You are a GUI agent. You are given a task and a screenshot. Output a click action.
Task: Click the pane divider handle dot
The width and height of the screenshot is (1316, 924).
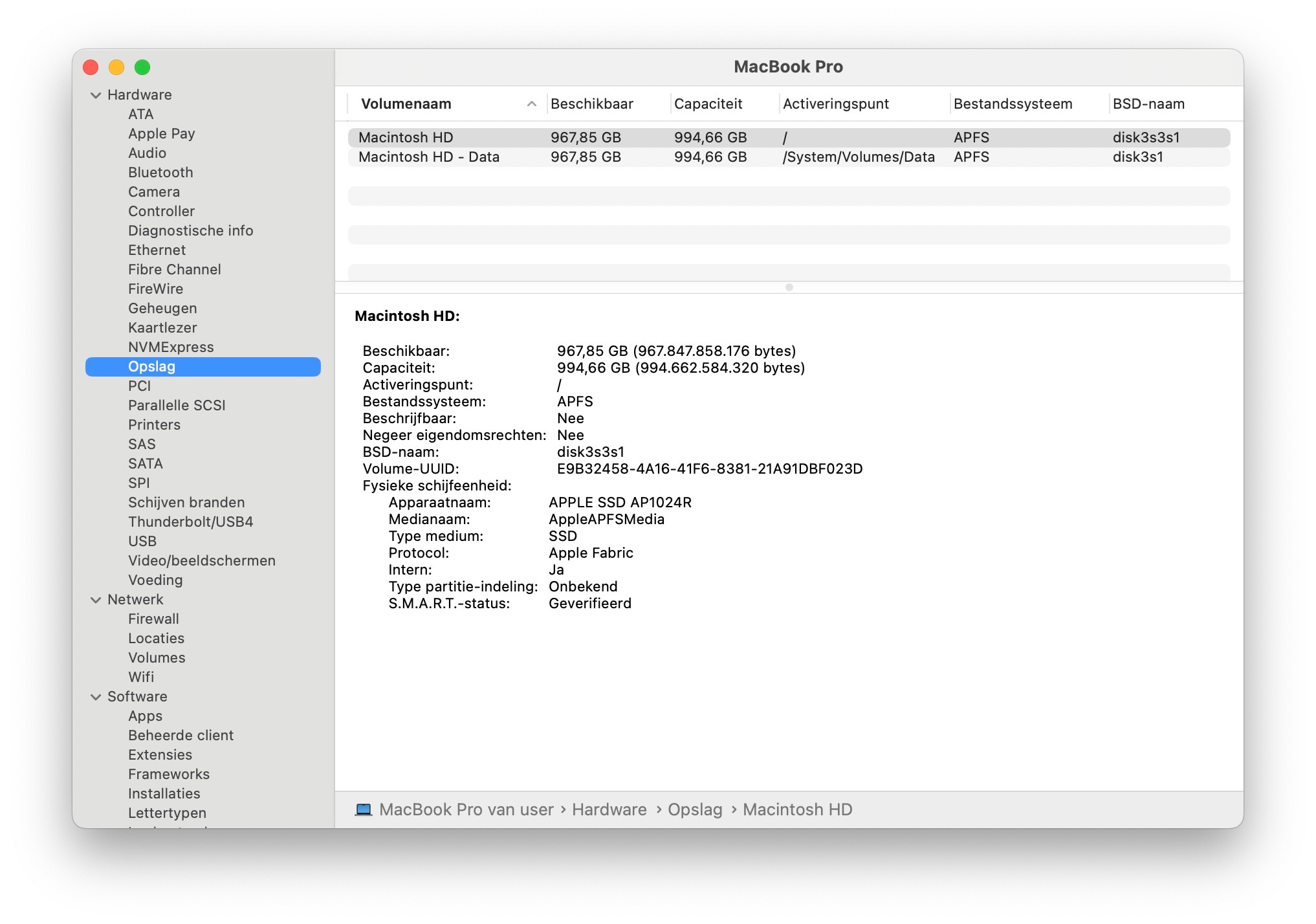coord(789,287)
